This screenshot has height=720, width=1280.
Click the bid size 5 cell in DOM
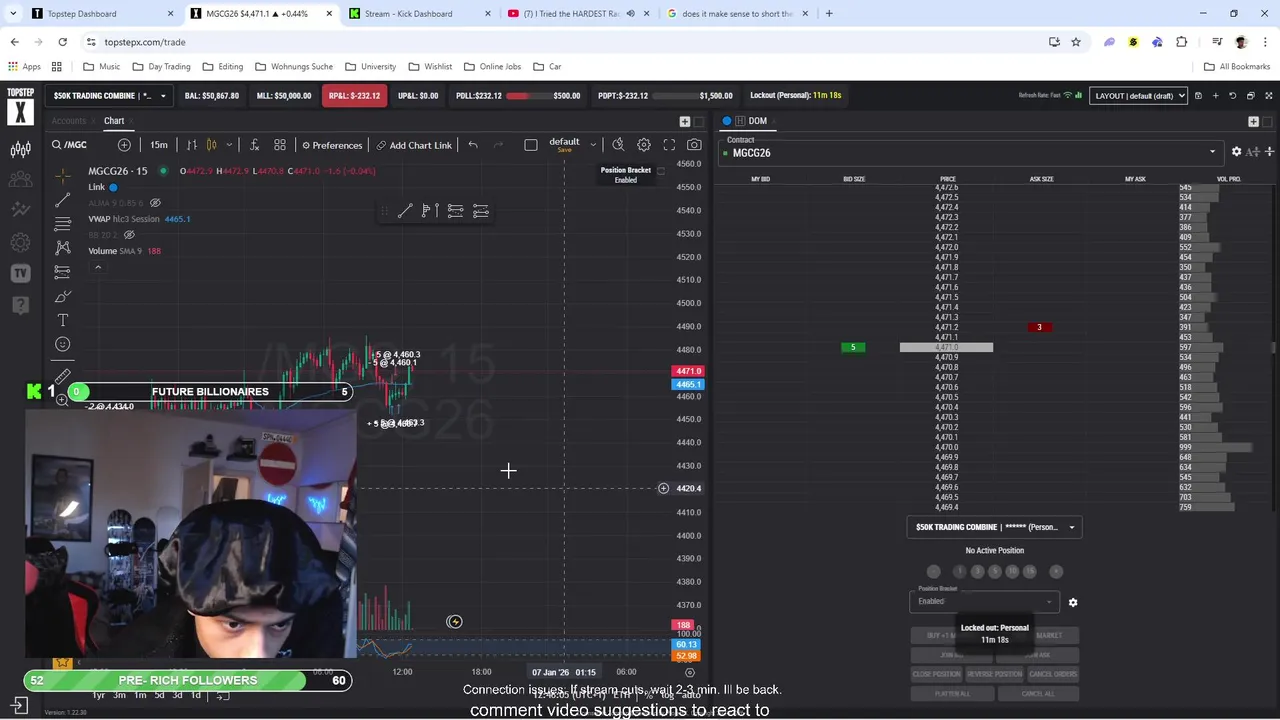click(x=853, y=347)
